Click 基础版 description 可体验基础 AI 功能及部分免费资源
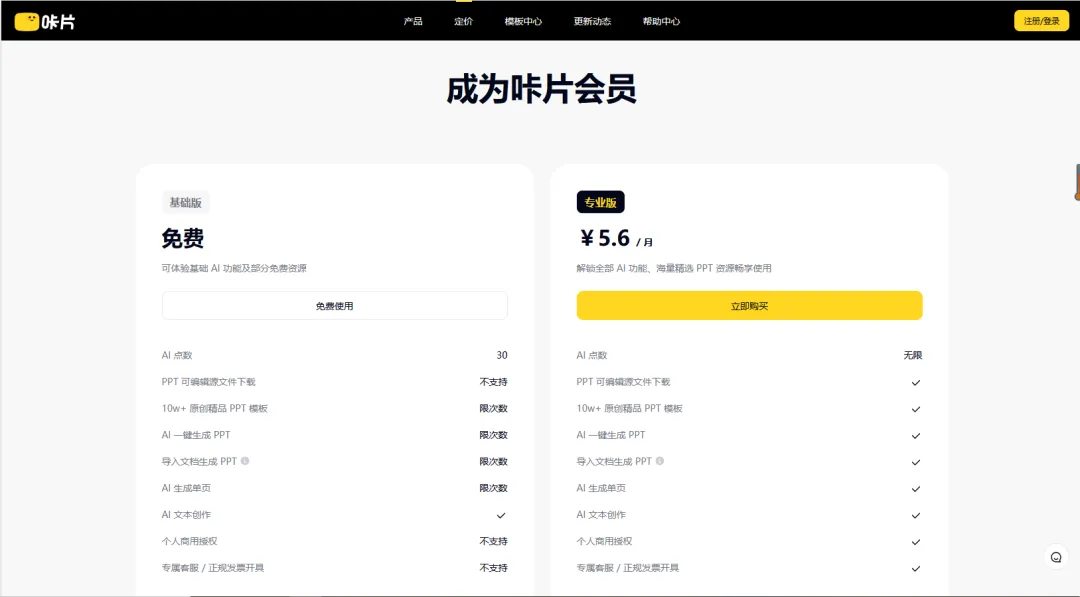 (234, 269)
